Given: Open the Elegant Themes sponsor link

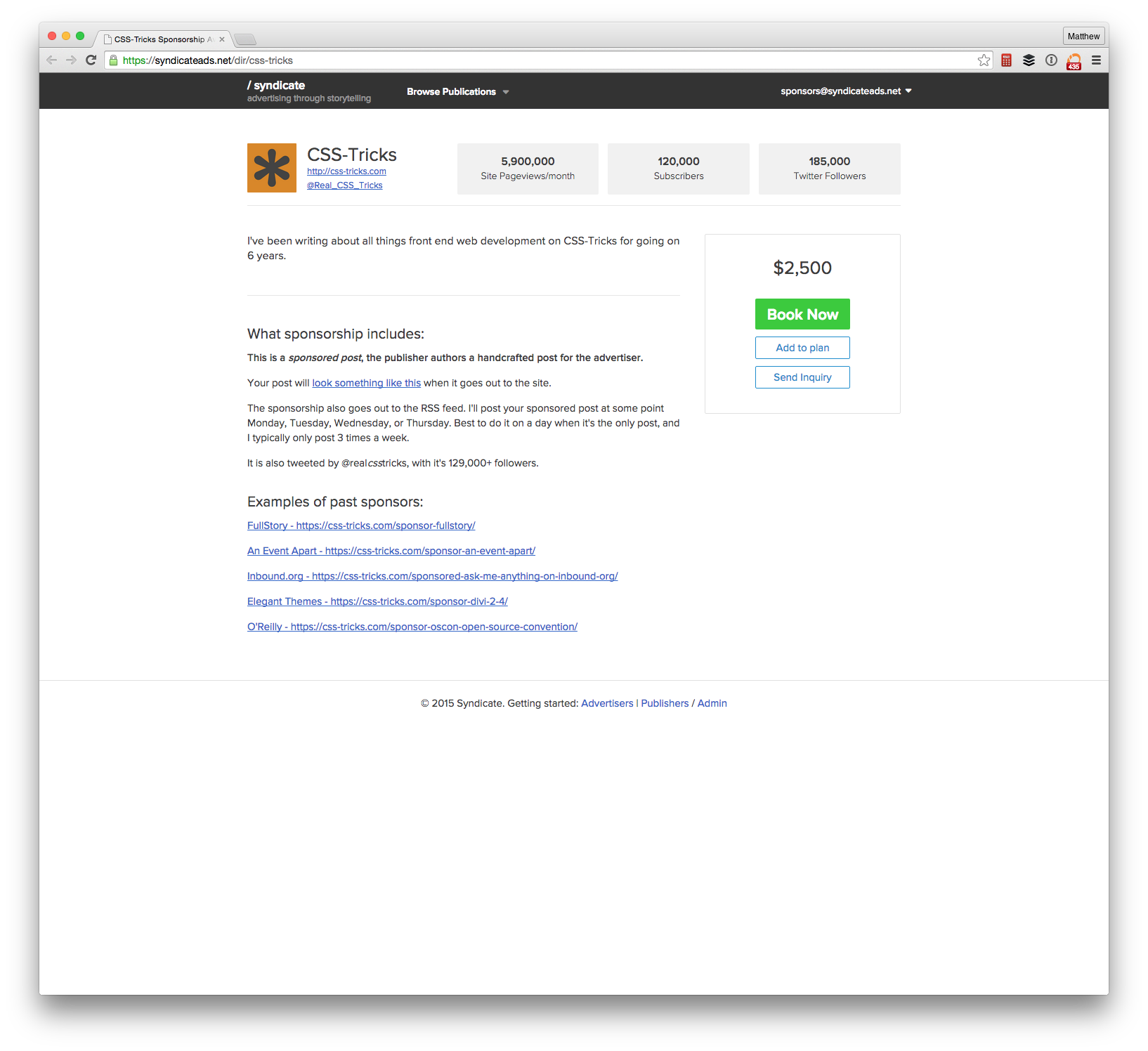Looking at the screenshot, I should coord(377,601).
